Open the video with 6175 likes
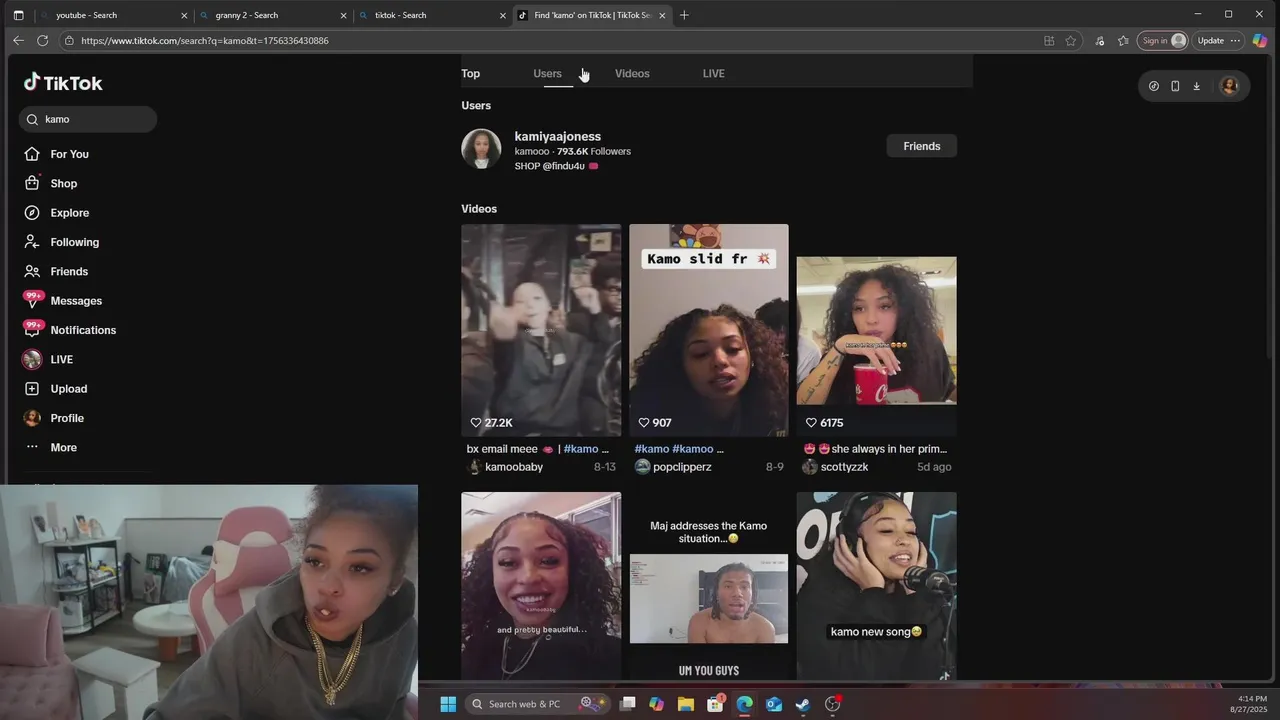This screenshot has width=1280, height=720. 876,330
